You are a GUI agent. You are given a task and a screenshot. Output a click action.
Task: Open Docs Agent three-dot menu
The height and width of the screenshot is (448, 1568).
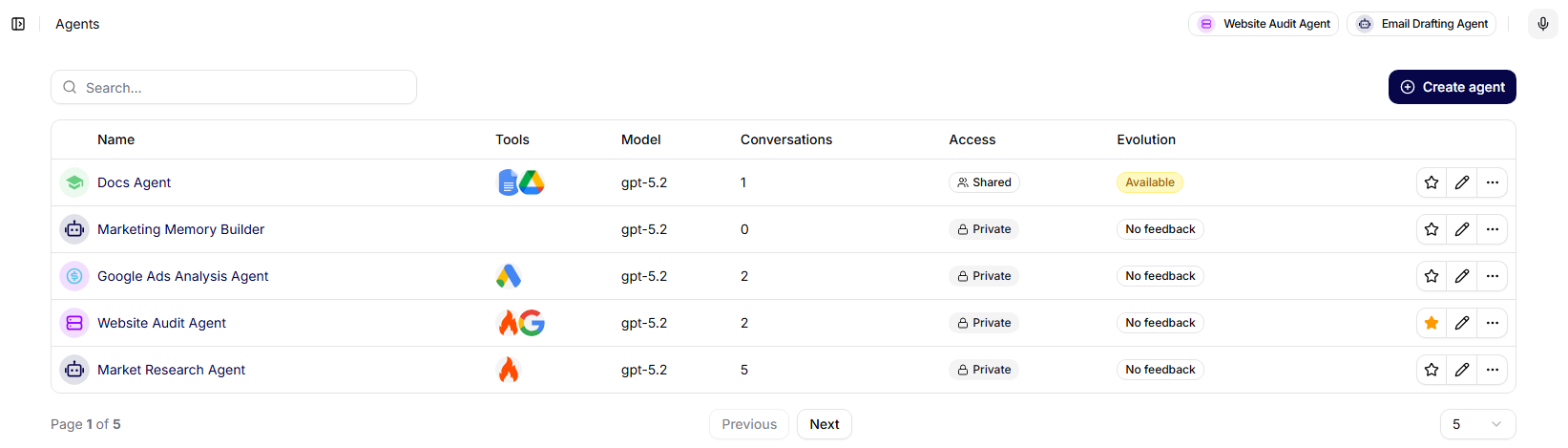pos(1493,182)
